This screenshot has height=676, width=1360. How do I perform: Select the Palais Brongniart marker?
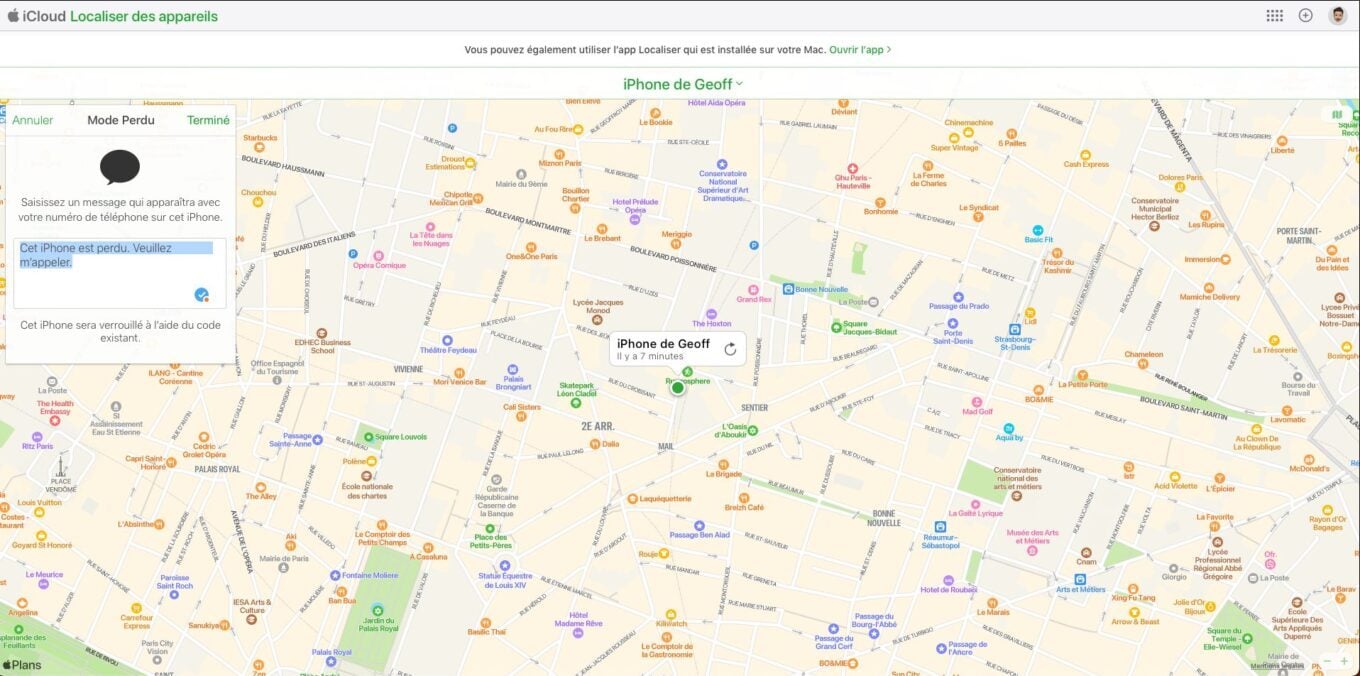pos(512,369)
